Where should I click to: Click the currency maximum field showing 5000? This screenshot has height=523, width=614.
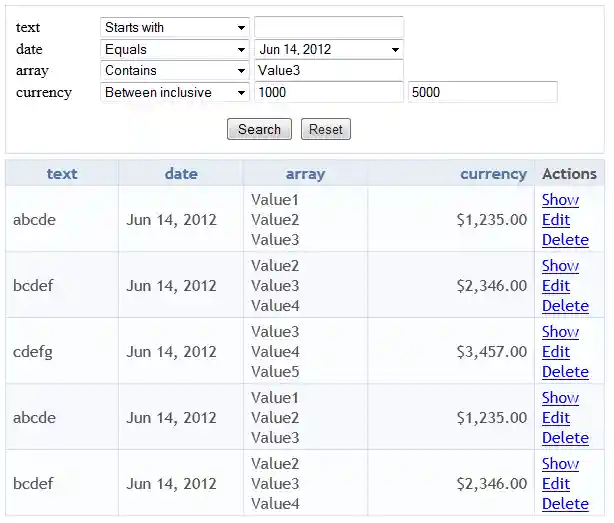482,92
